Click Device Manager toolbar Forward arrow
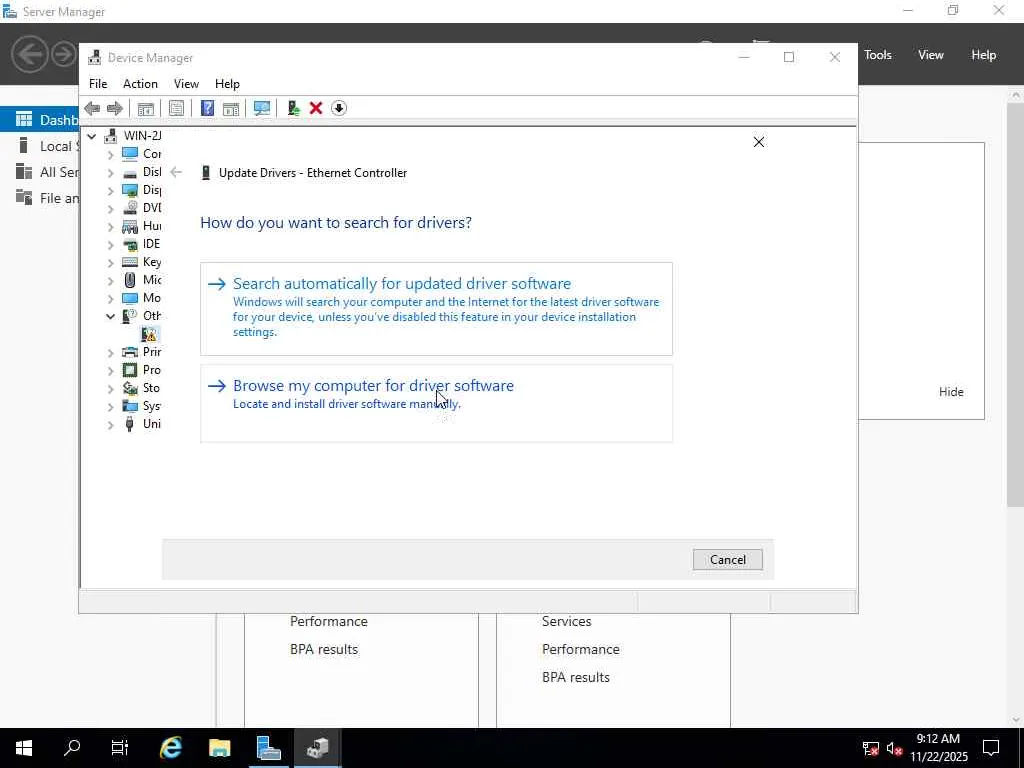1024x768 pixels. pyautogui.click(x=115, y=108)
